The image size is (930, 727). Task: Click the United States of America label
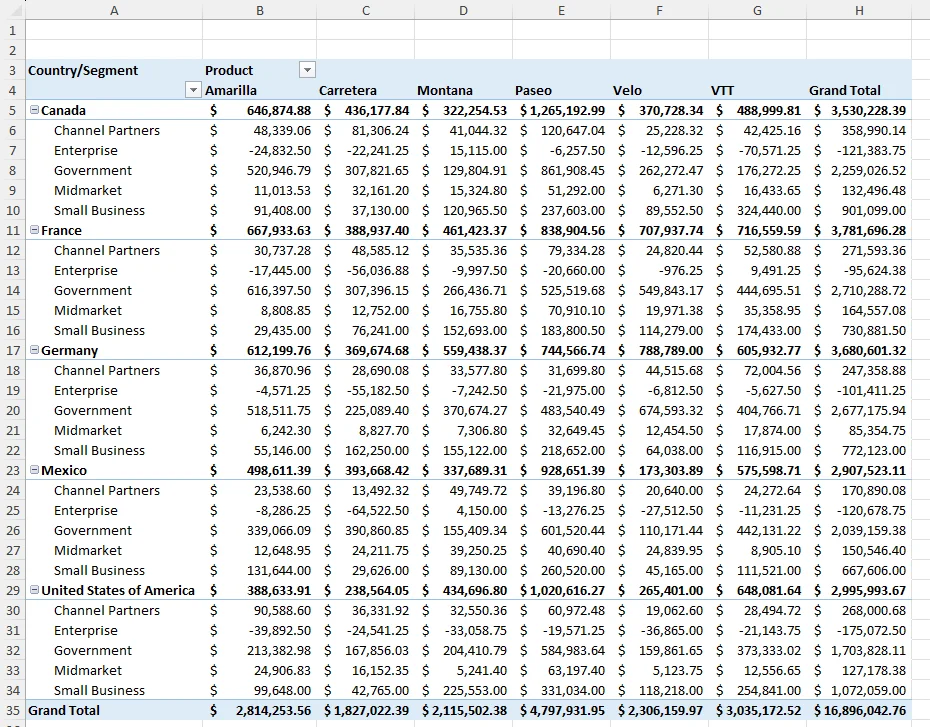pyautogui.click(x=118, y=590)
